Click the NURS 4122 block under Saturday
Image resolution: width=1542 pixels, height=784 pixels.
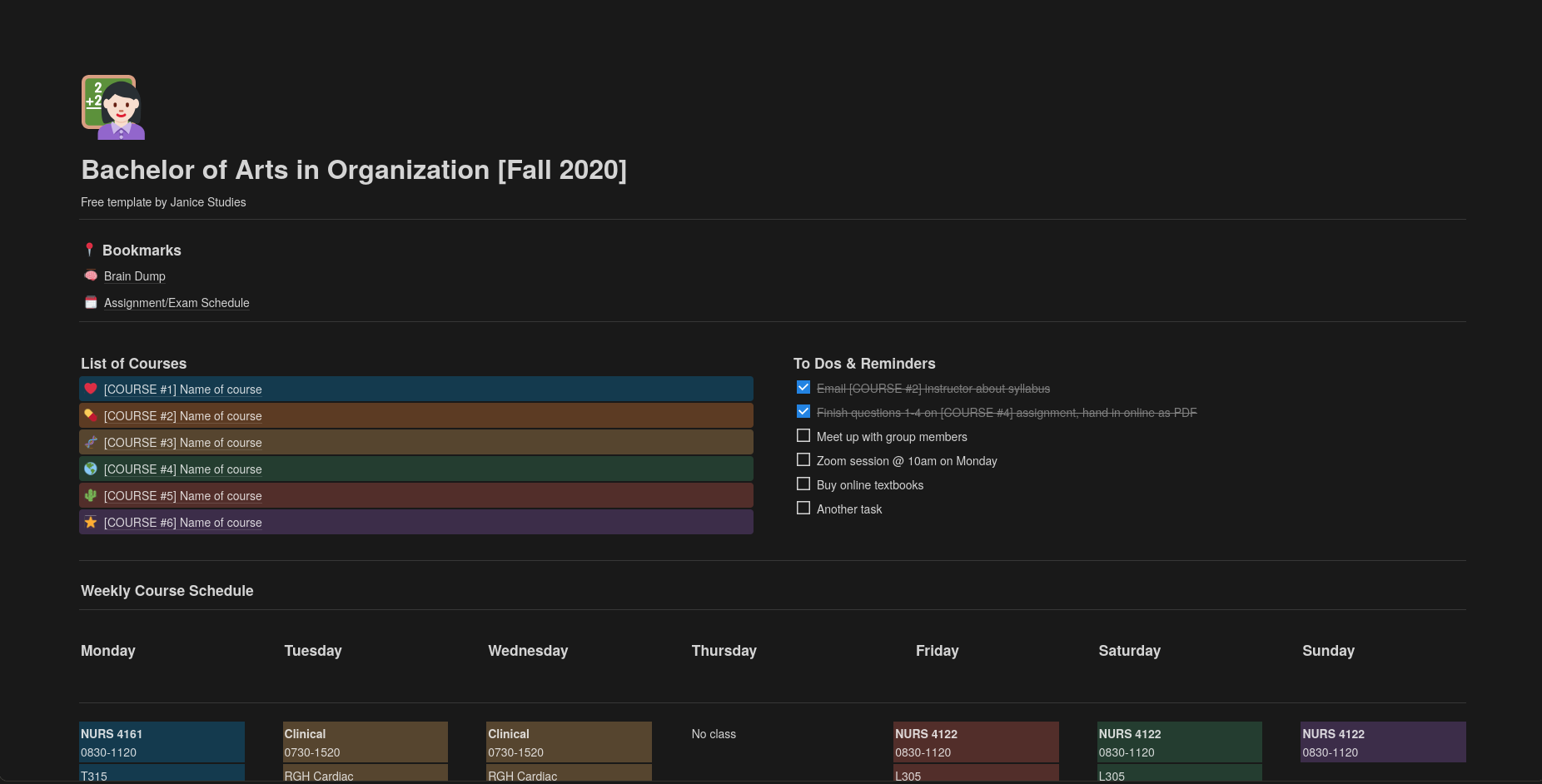click(1180, 742)
